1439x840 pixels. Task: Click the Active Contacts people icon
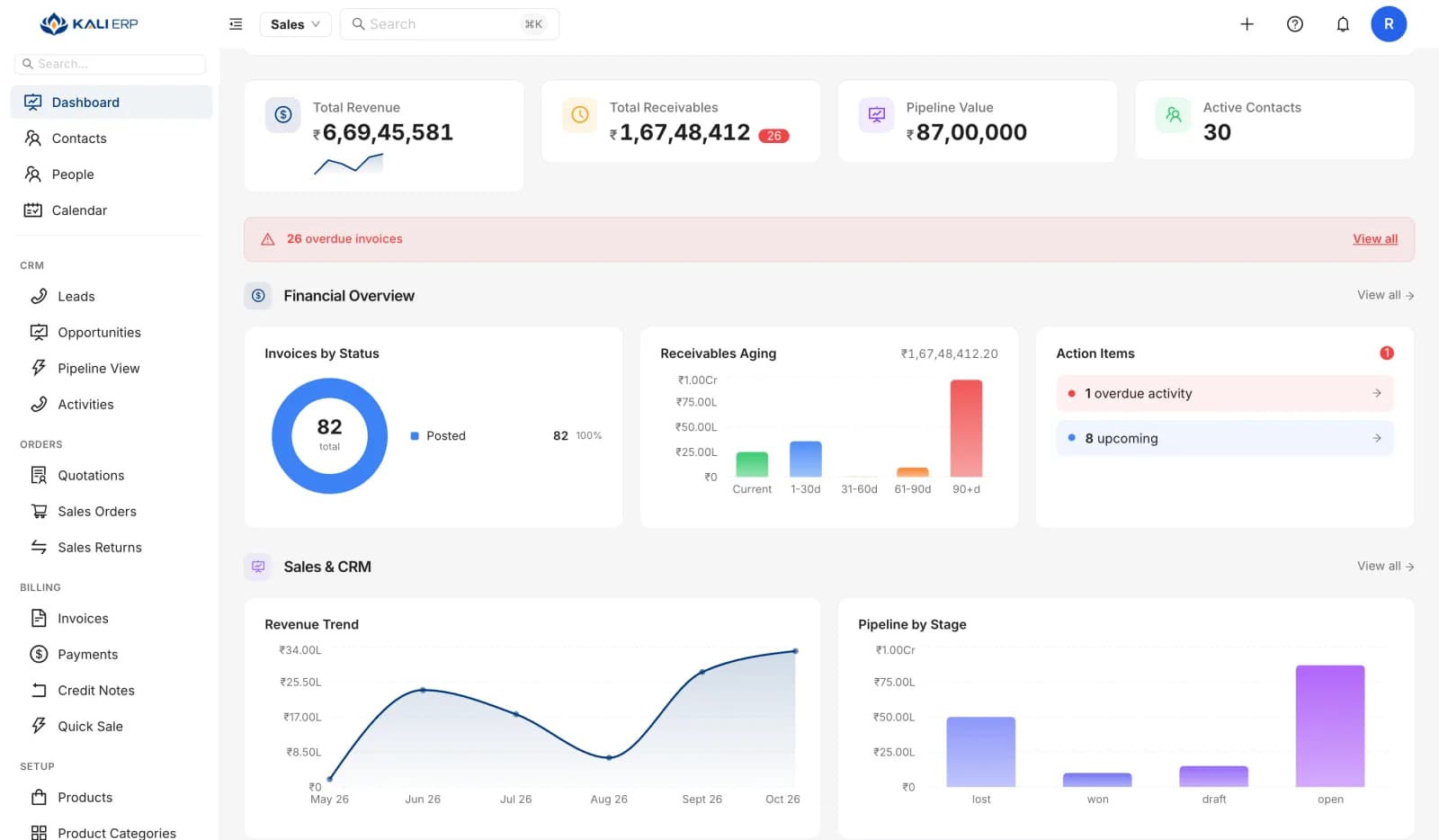point(1174,115)
